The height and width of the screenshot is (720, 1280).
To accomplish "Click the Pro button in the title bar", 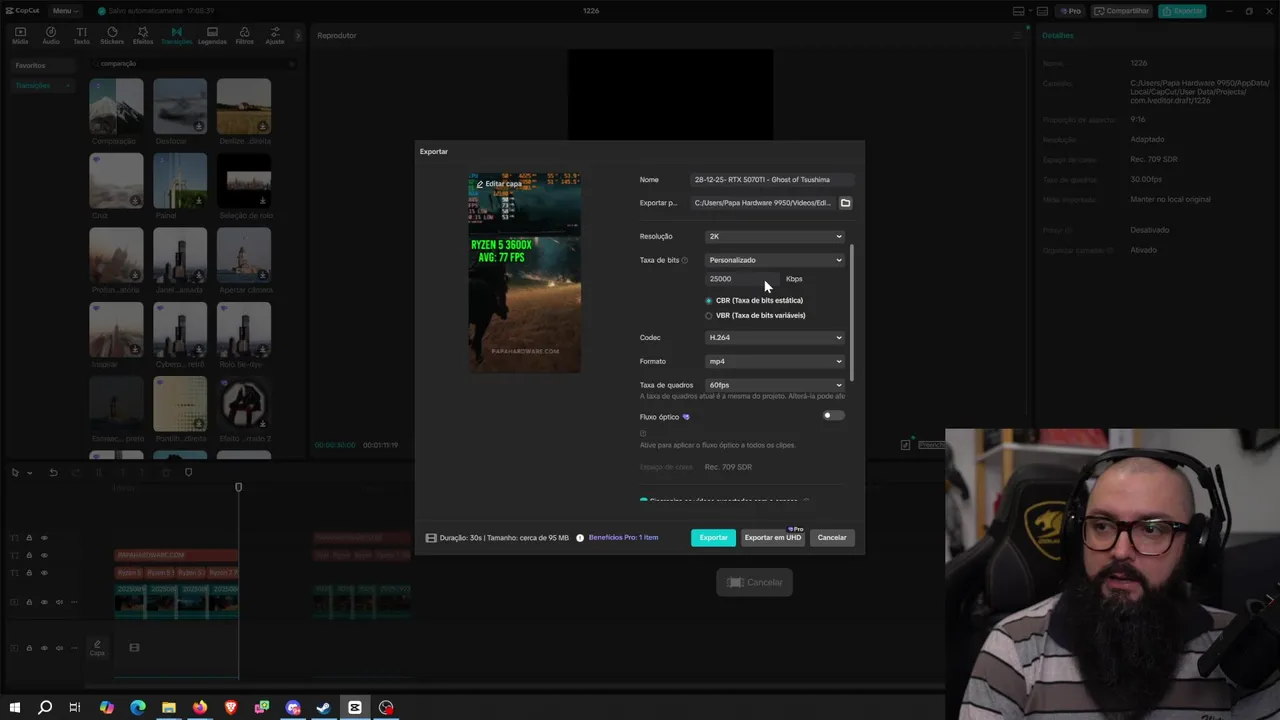I will 1071,11.
